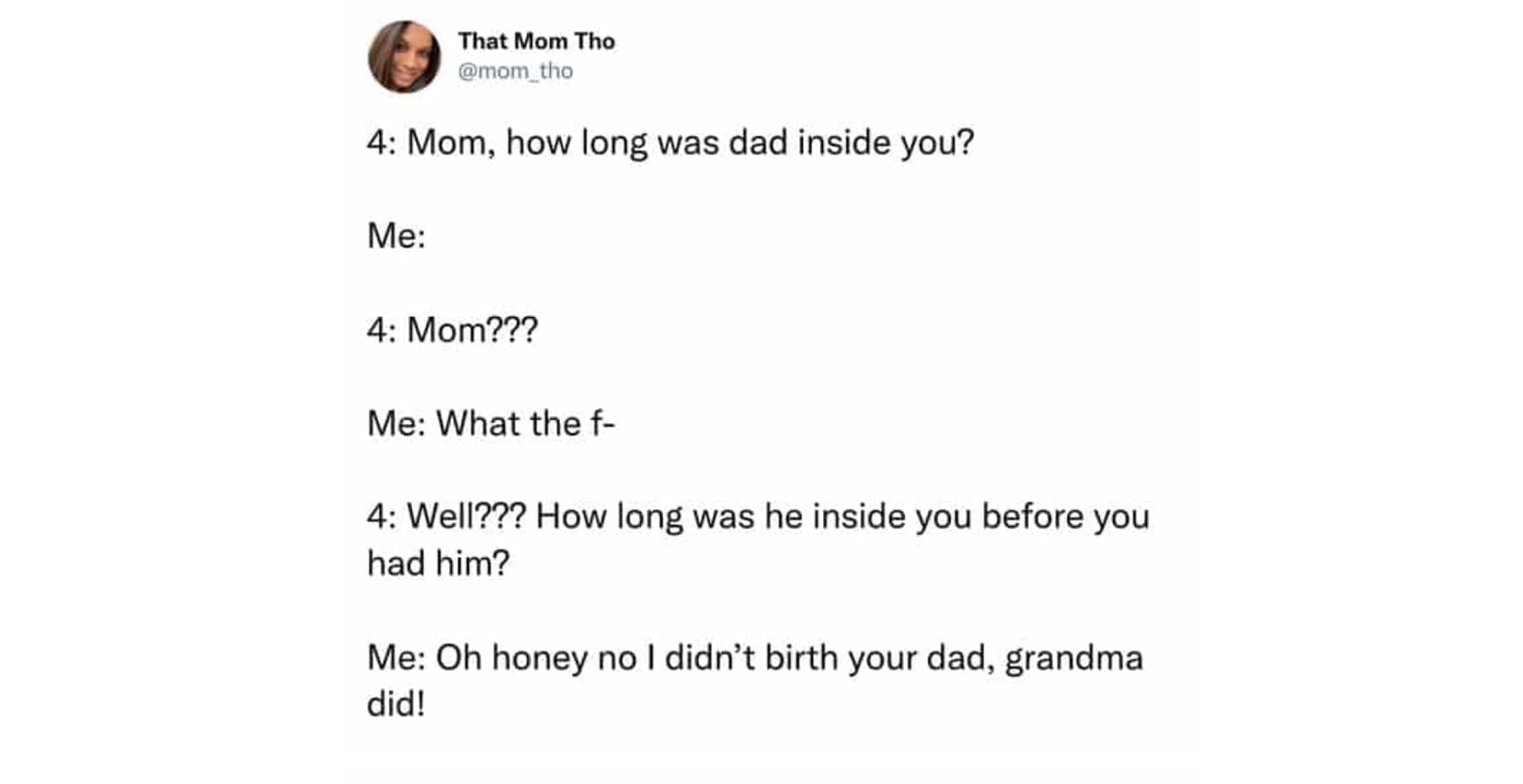The image size is (1523, 784).
Task: Click the word "Well???" in the tweet
Action: [466, 517]
